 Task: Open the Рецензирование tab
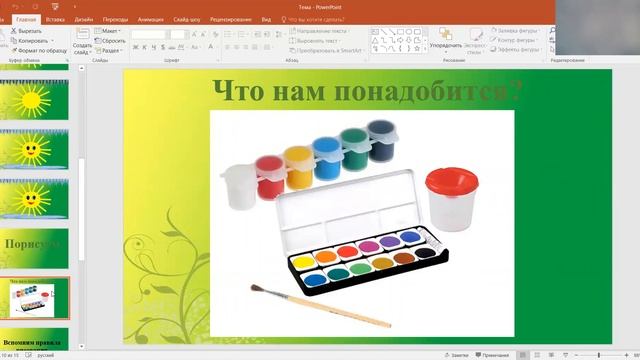(231, 20)
